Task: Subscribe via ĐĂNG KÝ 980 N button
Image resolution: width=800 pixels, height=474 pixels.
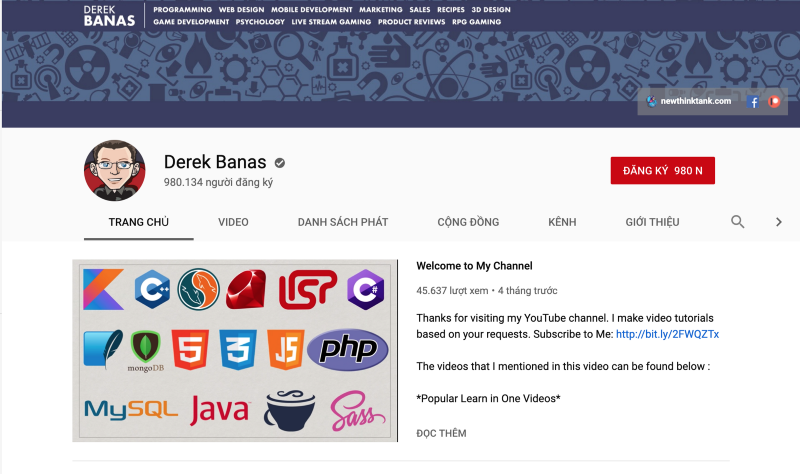Action: (662, 170)
